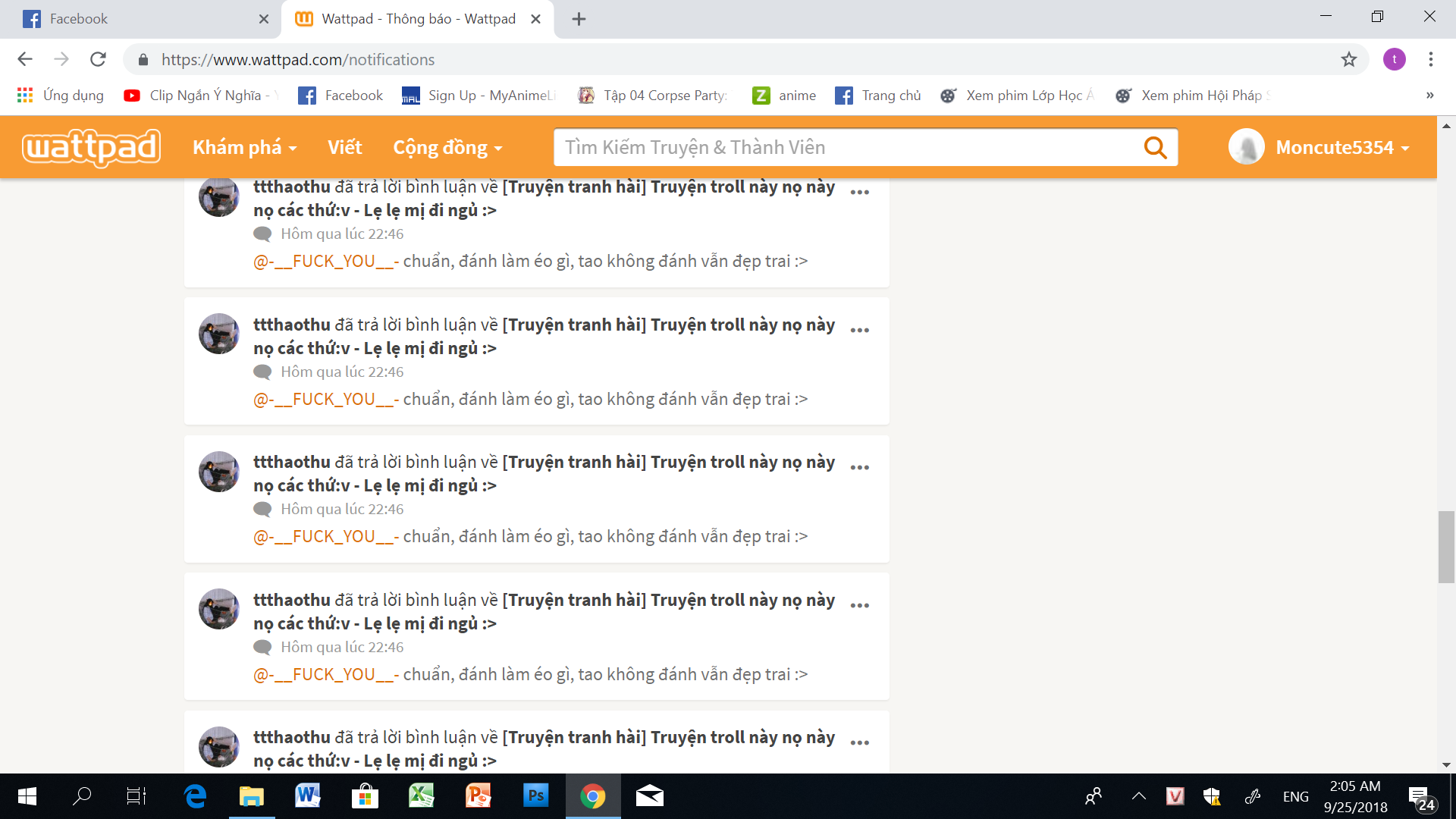Click the Wattpad logo
The width and height of the screenshot is (1456, 819).
[91, 147]
